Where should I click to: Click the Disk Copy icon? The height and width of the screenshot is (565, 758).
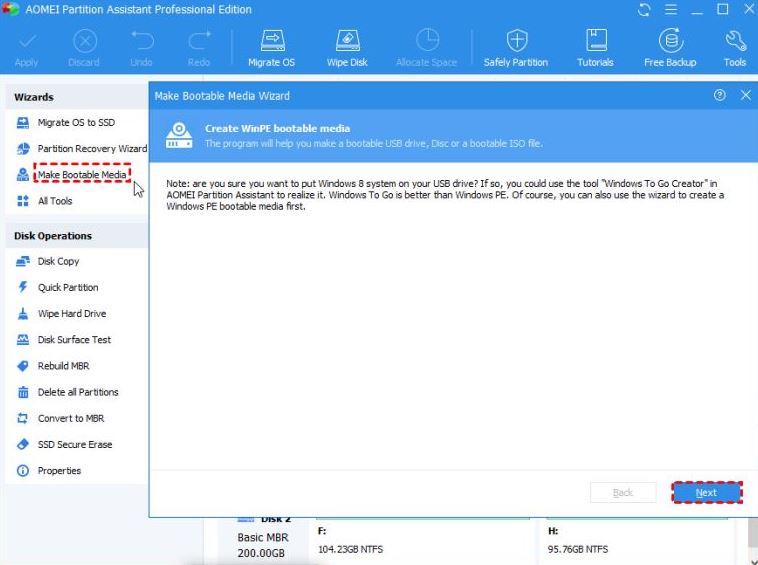[23, 261]
